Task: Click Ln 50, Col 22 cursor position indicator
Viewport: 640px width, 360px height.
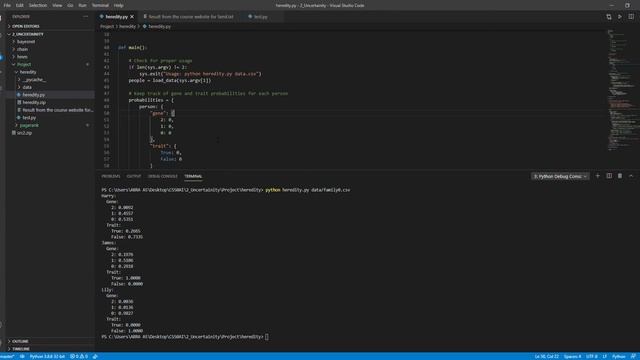Action: pyautogui.click(x=547, y=356)
